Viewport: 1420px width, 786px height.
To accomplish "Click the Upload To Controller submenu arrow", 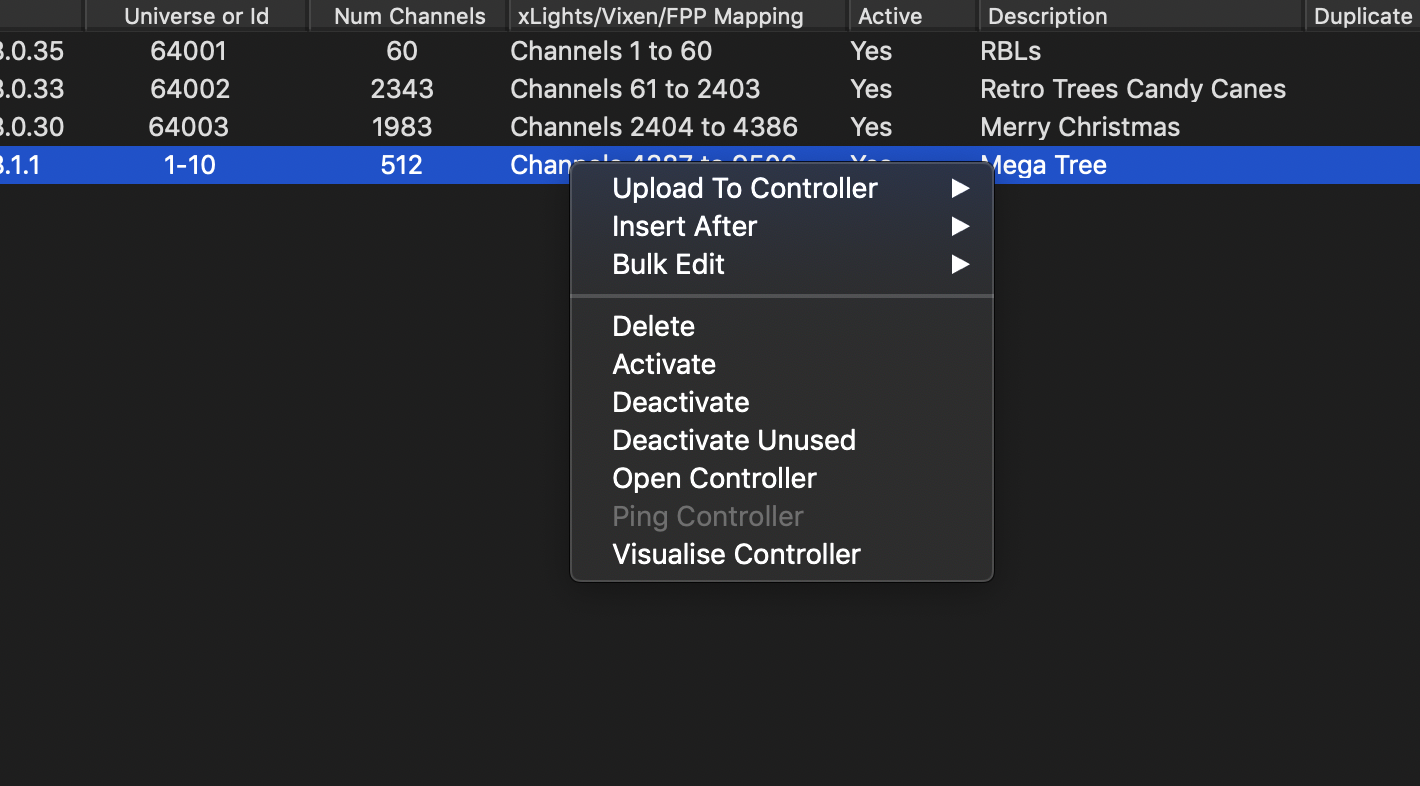I will coord(960,188).
